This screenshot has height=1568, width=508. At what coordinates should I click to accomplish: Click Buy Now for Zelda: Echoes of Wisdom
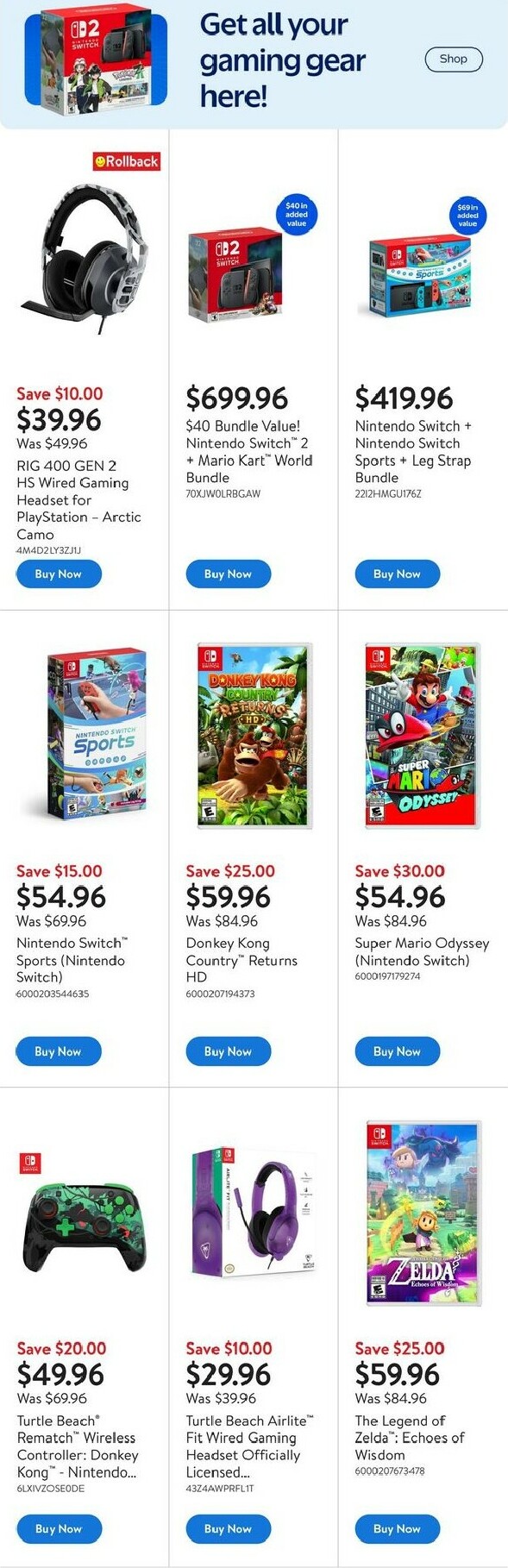[397, 1528]
